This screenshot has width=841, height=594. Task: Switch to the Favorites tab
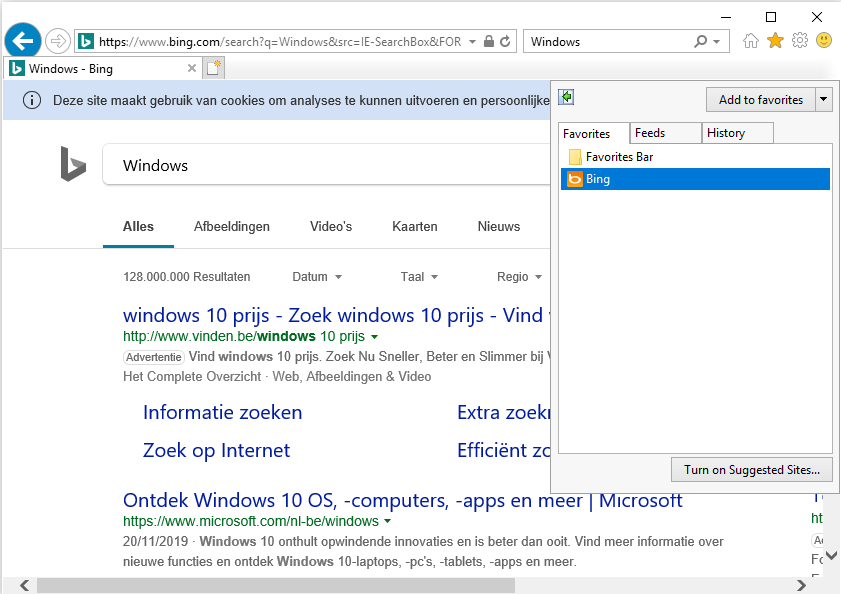(x=594, y=133)
